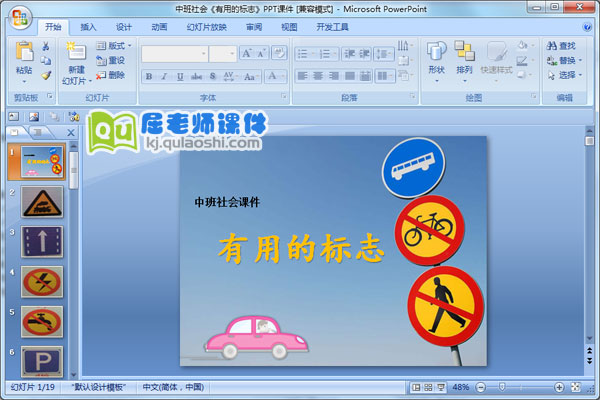Viewport: 600px width, 400px height.
Task: Click the Office button logo
Action: [20, 17]
